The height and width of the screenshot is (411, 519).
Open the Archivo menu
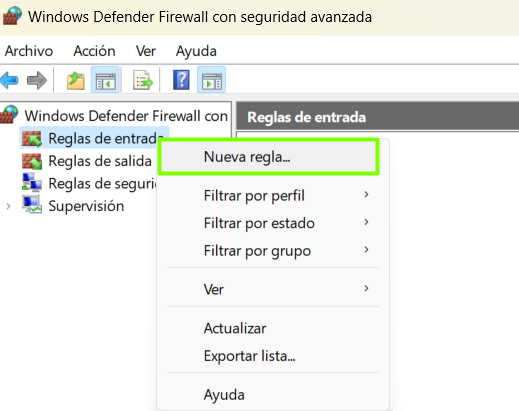point(29,51)
